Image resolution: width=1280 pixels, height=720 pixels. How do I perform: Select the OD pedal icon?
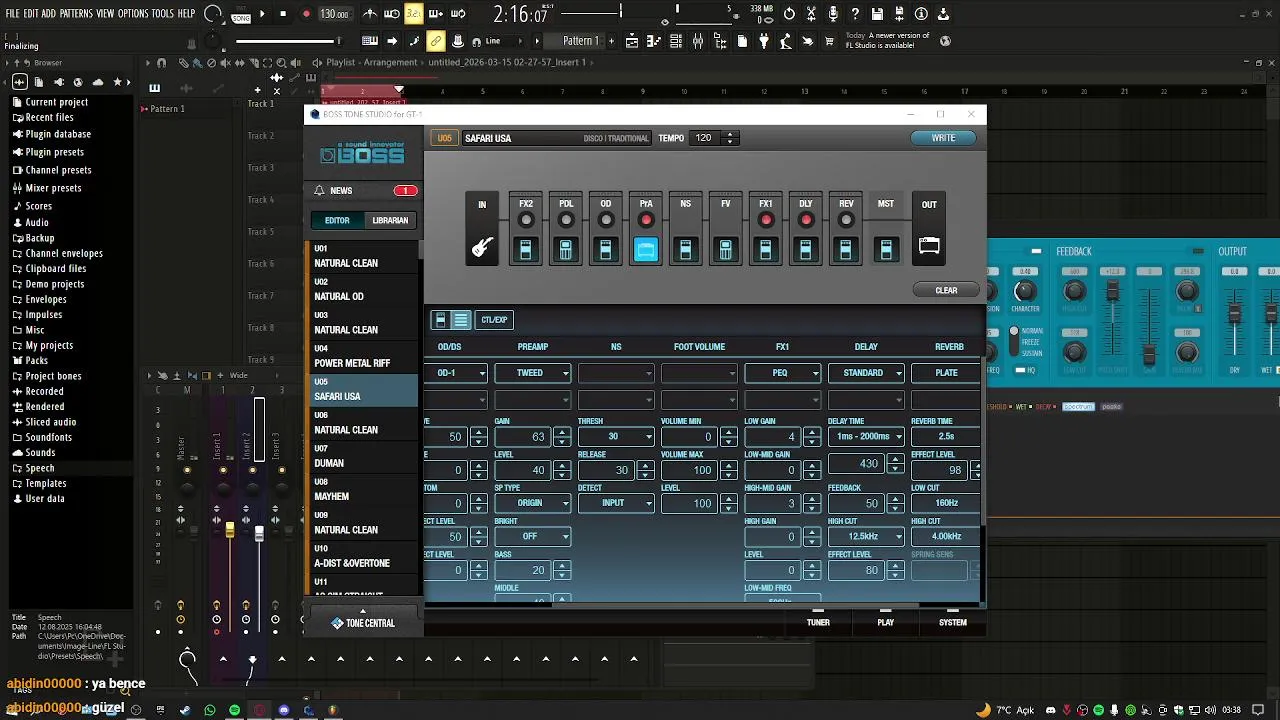(606, 249)
